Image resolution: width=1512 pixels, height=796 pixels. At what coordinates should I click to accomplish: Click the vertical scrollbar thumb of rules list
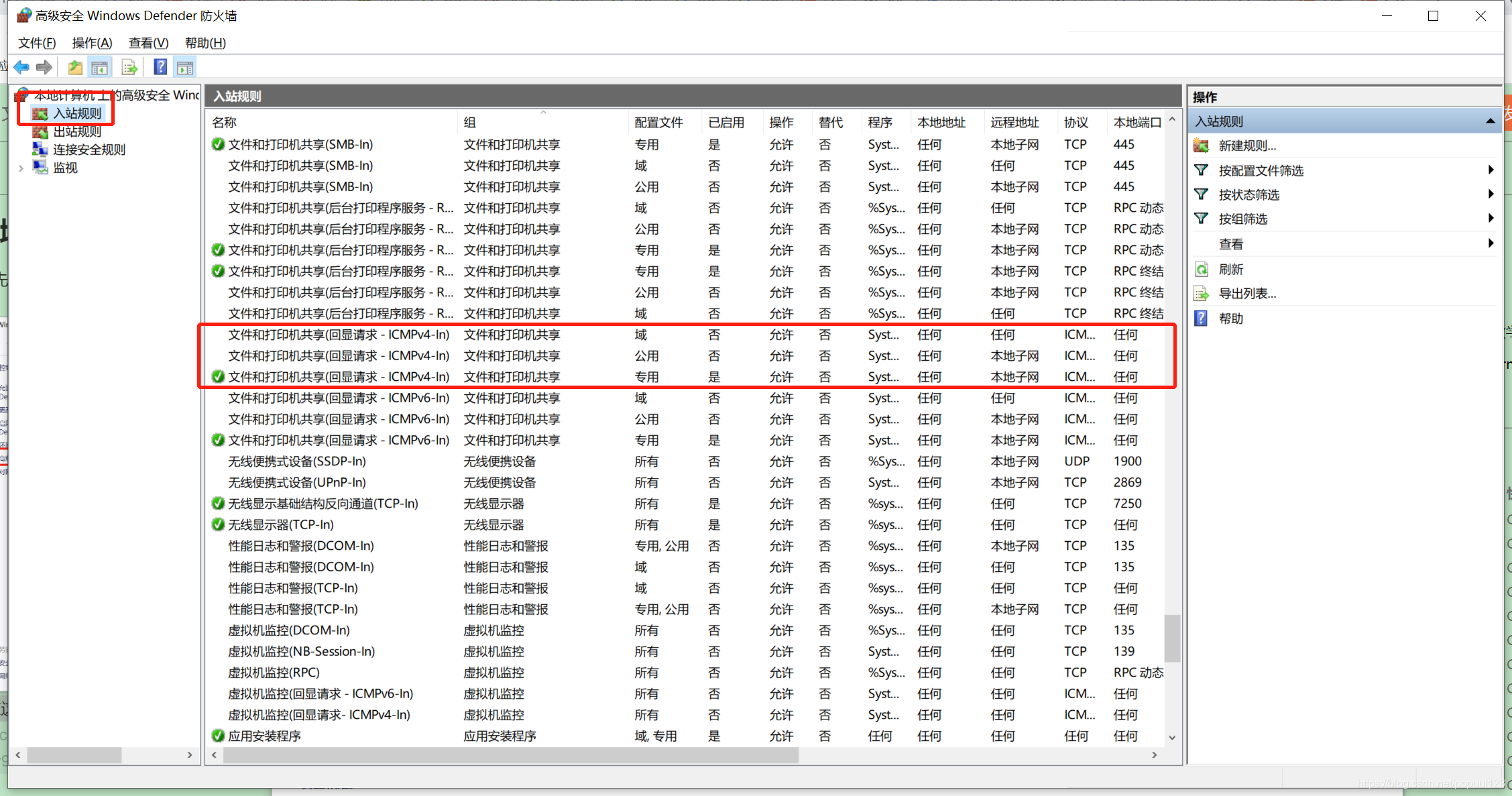click(x=1171, y=637)
